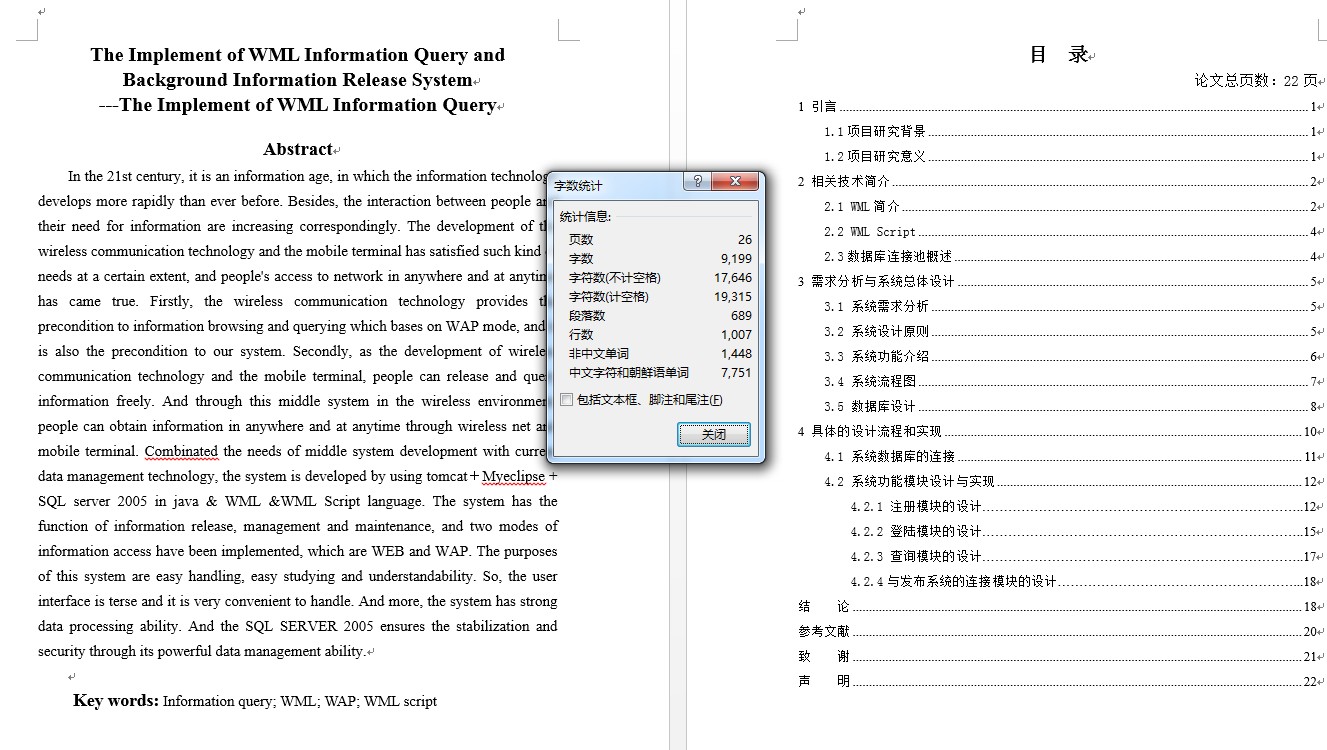Jump to TOC entry 2.1 WML 简介
This screenshot has width=1327, height=750.
(x=1071, y=206)
